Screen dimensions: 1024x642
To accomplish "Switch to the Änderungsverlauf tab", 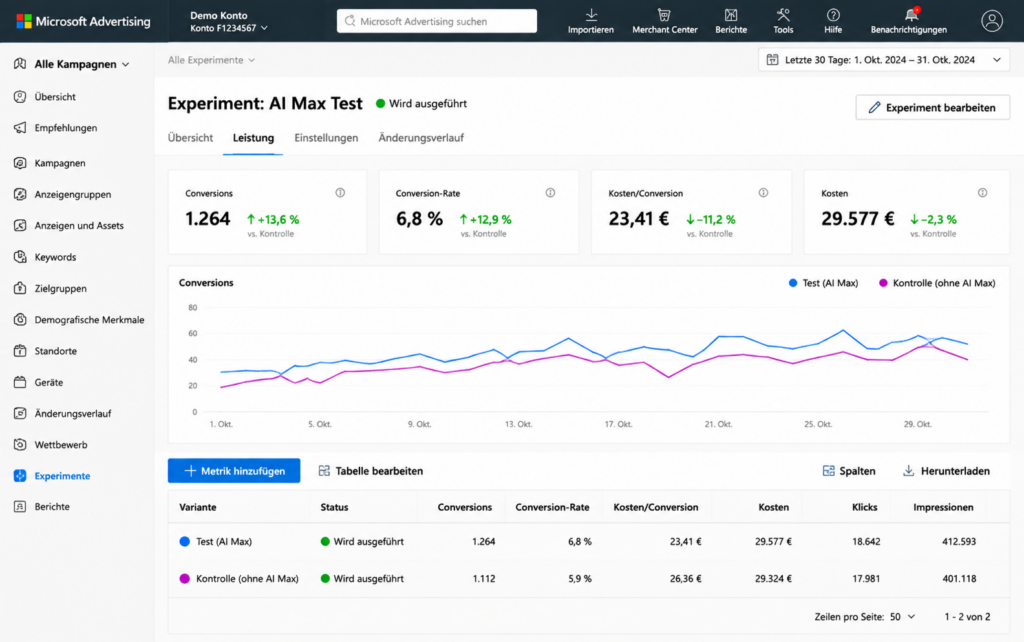I will point(421,138).
